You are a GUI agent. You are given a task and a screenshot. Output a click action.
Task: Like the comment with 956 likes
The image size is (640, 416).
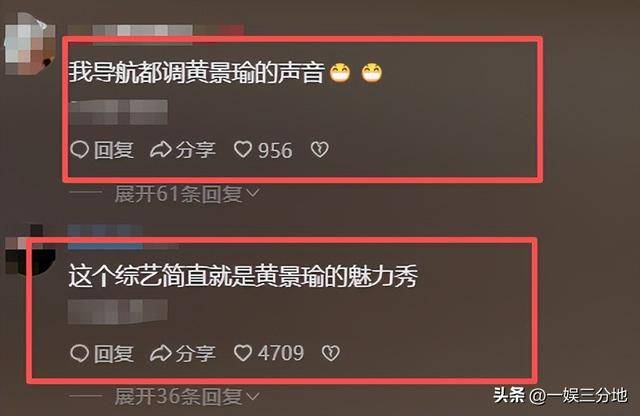pyautogui.click(x=243, y=149)
